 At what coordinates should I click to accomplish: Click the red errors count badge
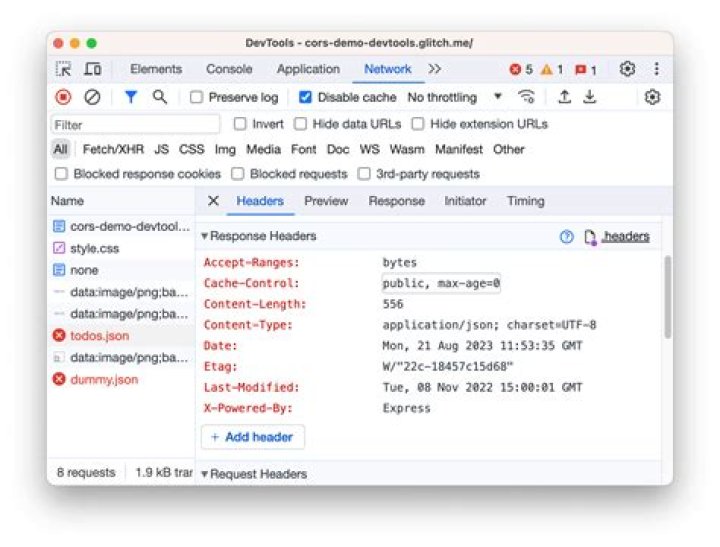click(521, 70)
